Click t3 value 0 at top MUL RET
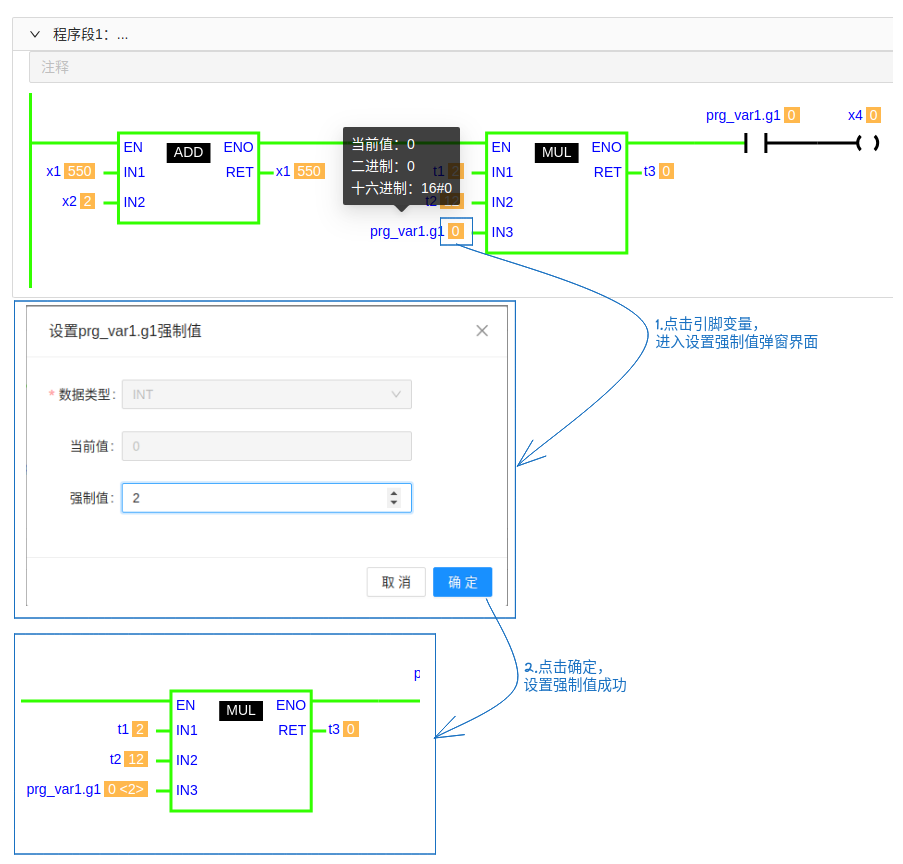 666,171
